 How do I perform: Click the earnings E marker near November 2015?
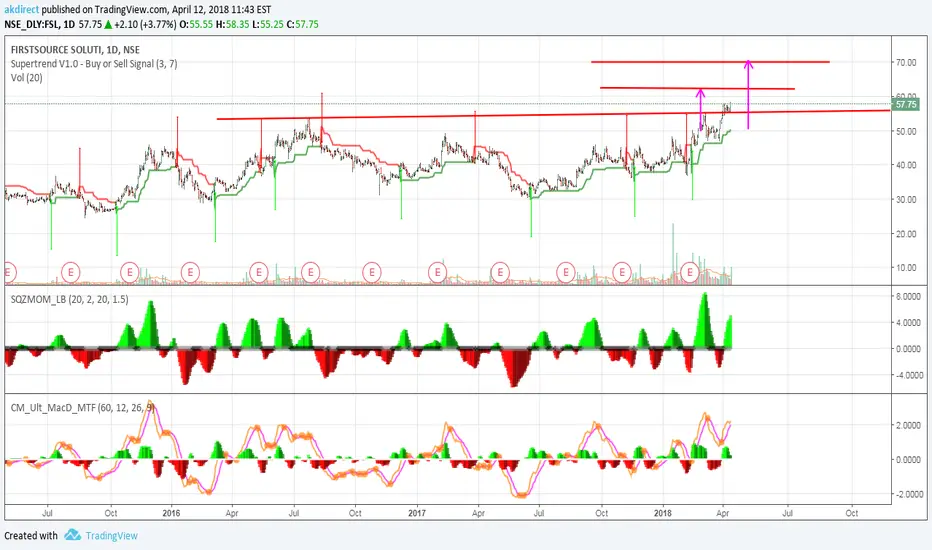pyautogui.click(x=130, y=272)
